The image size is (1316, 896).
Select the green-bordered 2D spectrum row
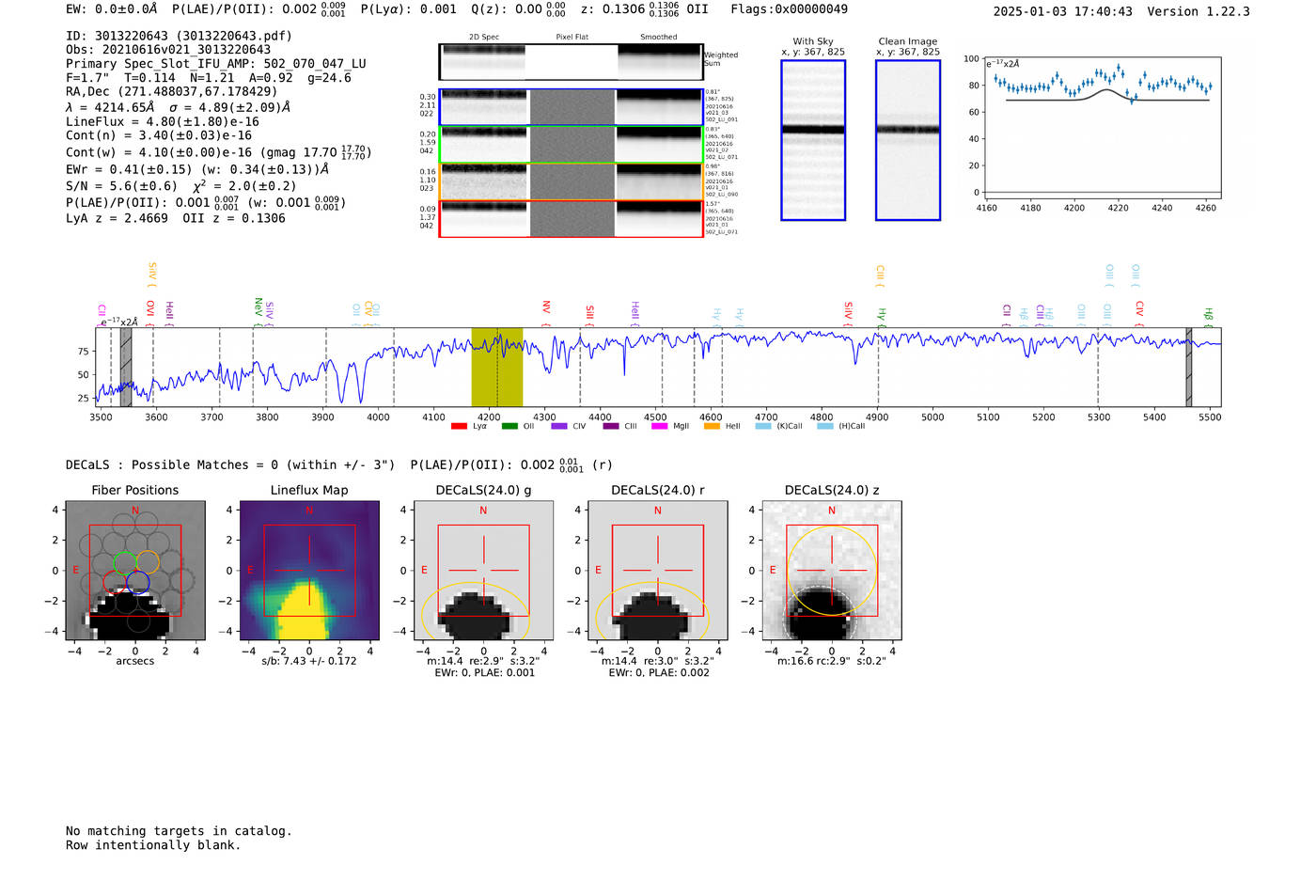tap(571, 145)
